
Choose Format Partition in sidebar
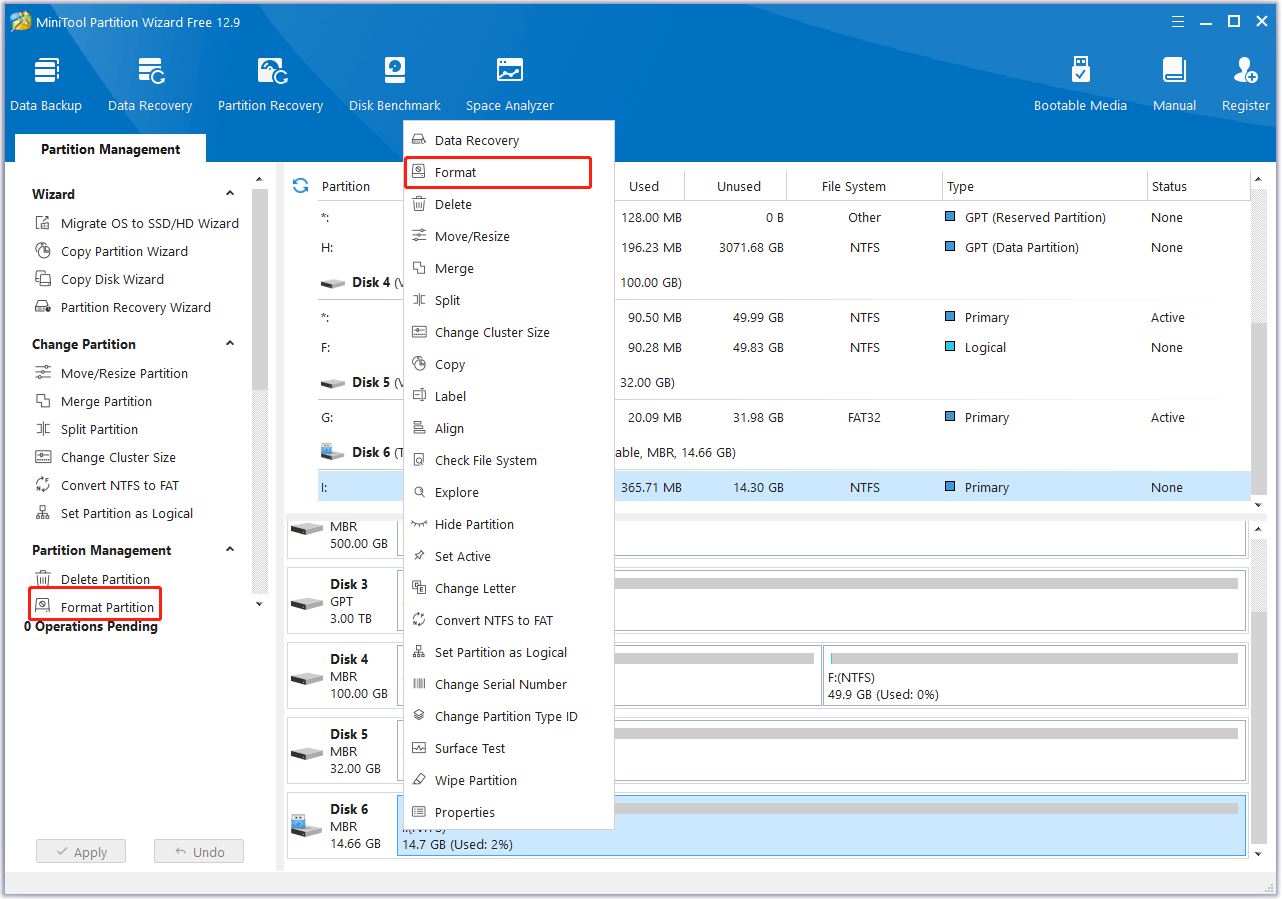click(x=94, y=607)
